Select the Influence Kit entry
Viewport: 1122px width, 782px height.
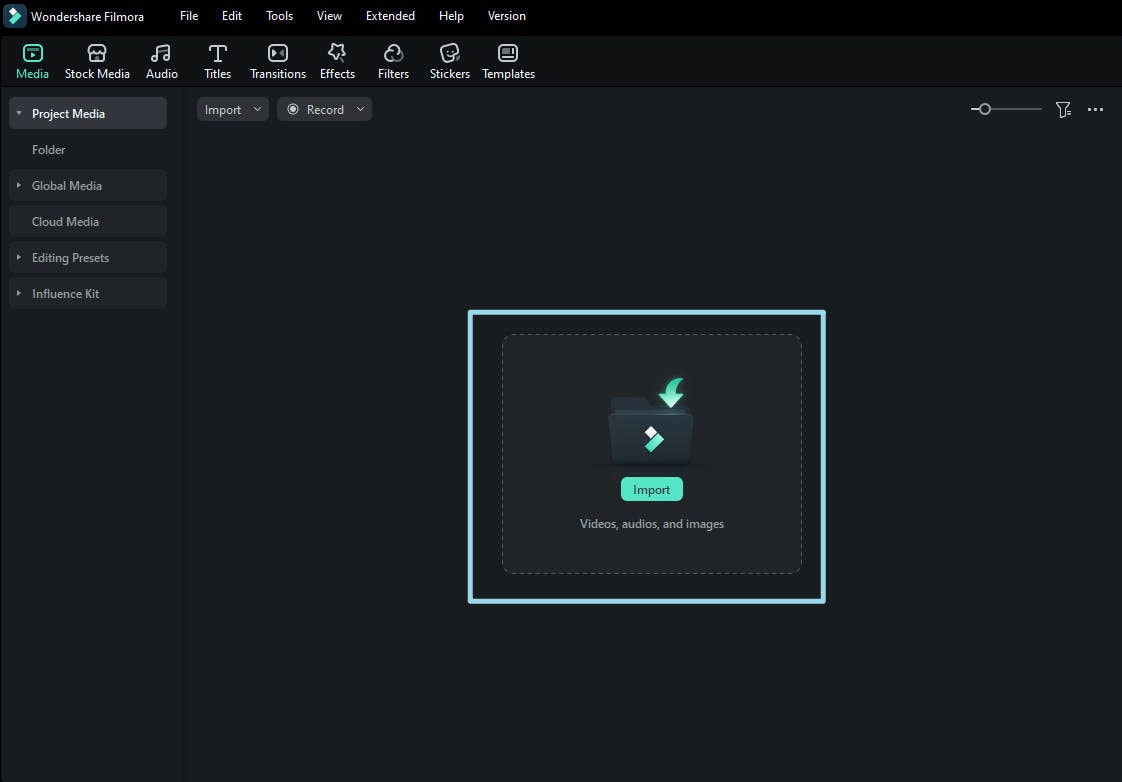point(87,293)
